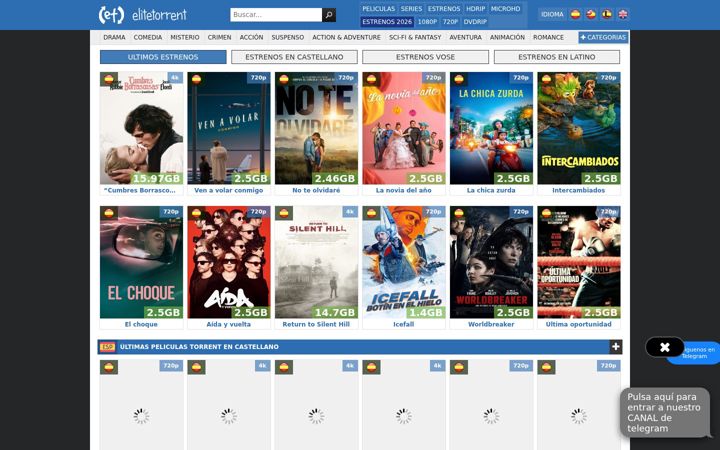Go to SCI-FI & FANTASY genre

[x=415, y=37]
